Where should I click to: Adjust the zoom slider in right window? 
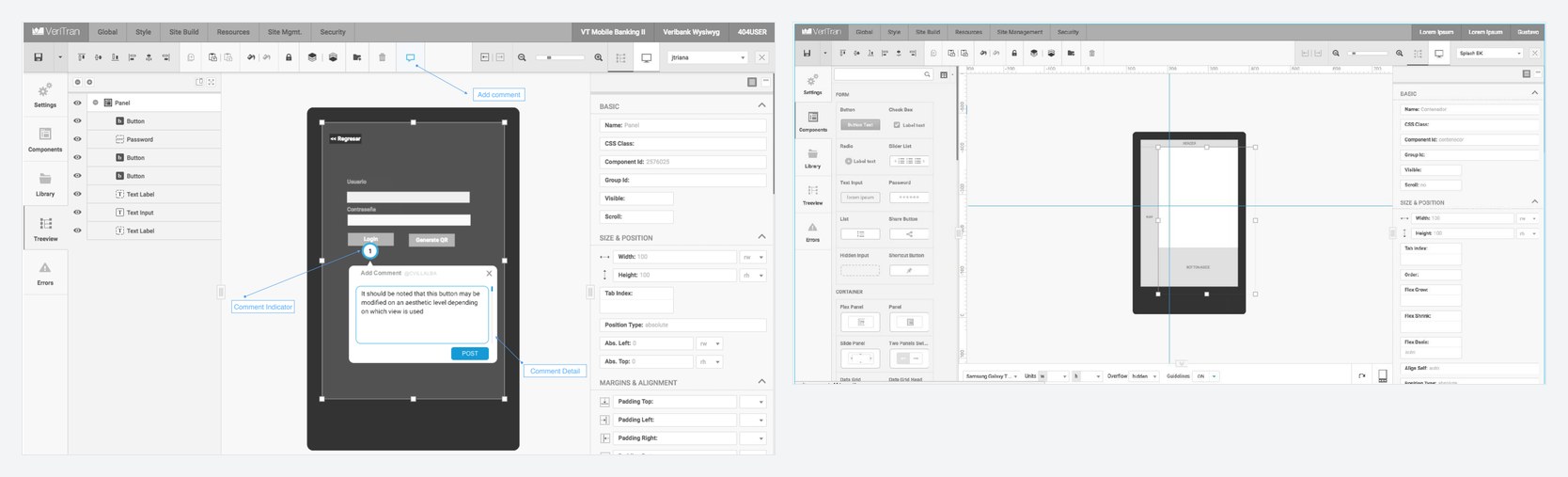[1368, 53]
